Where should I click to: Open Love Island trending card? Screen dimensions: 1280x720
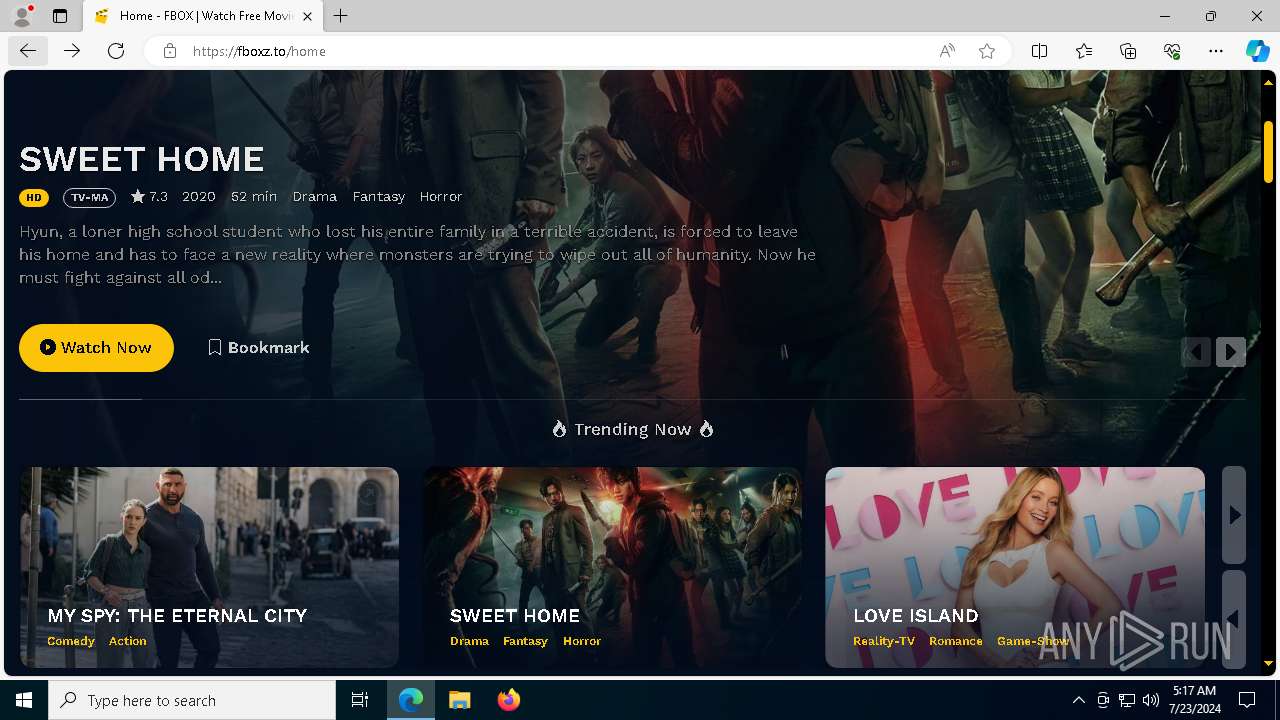click(x=1015, y=567)
